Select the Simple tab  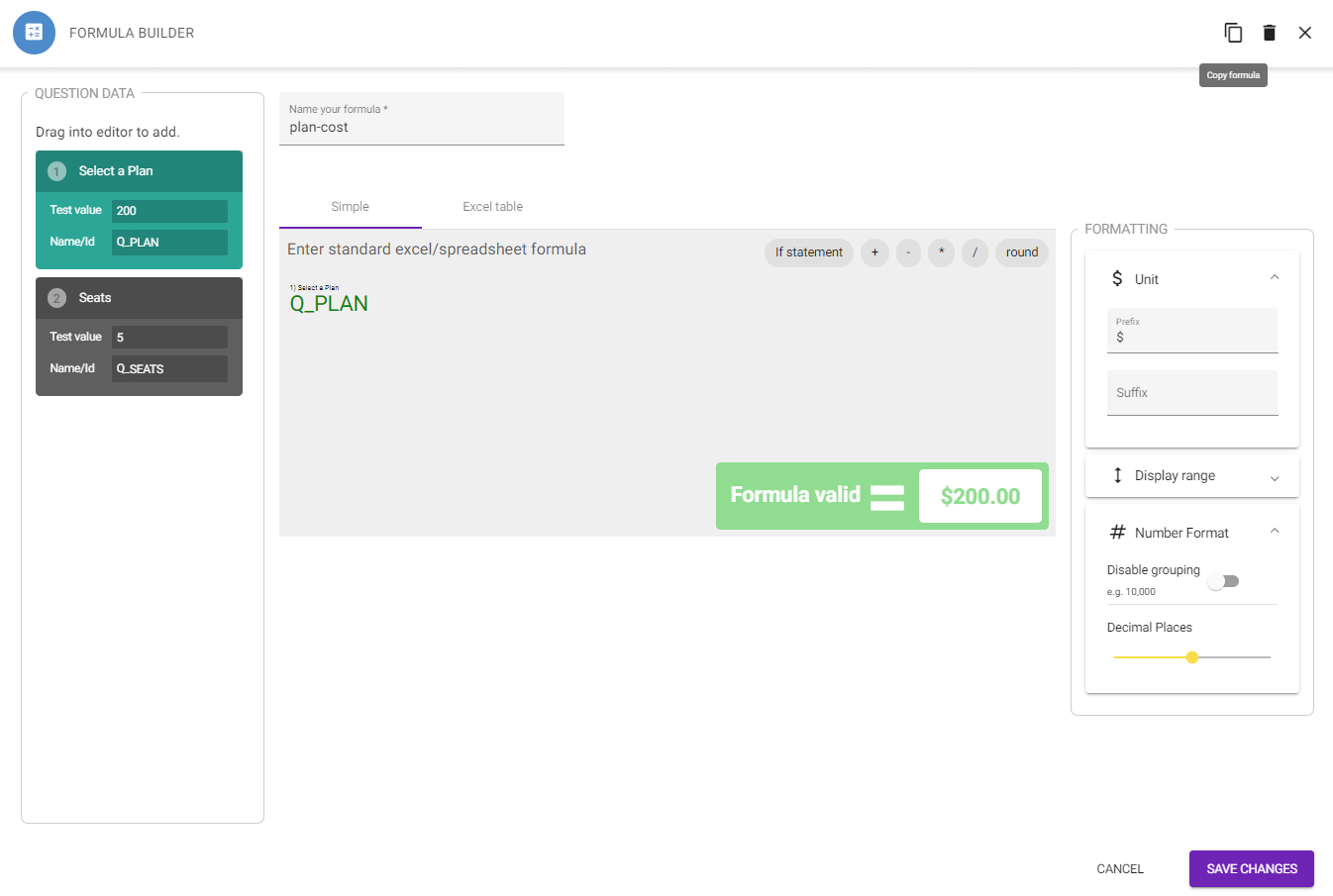coord(351,207)
